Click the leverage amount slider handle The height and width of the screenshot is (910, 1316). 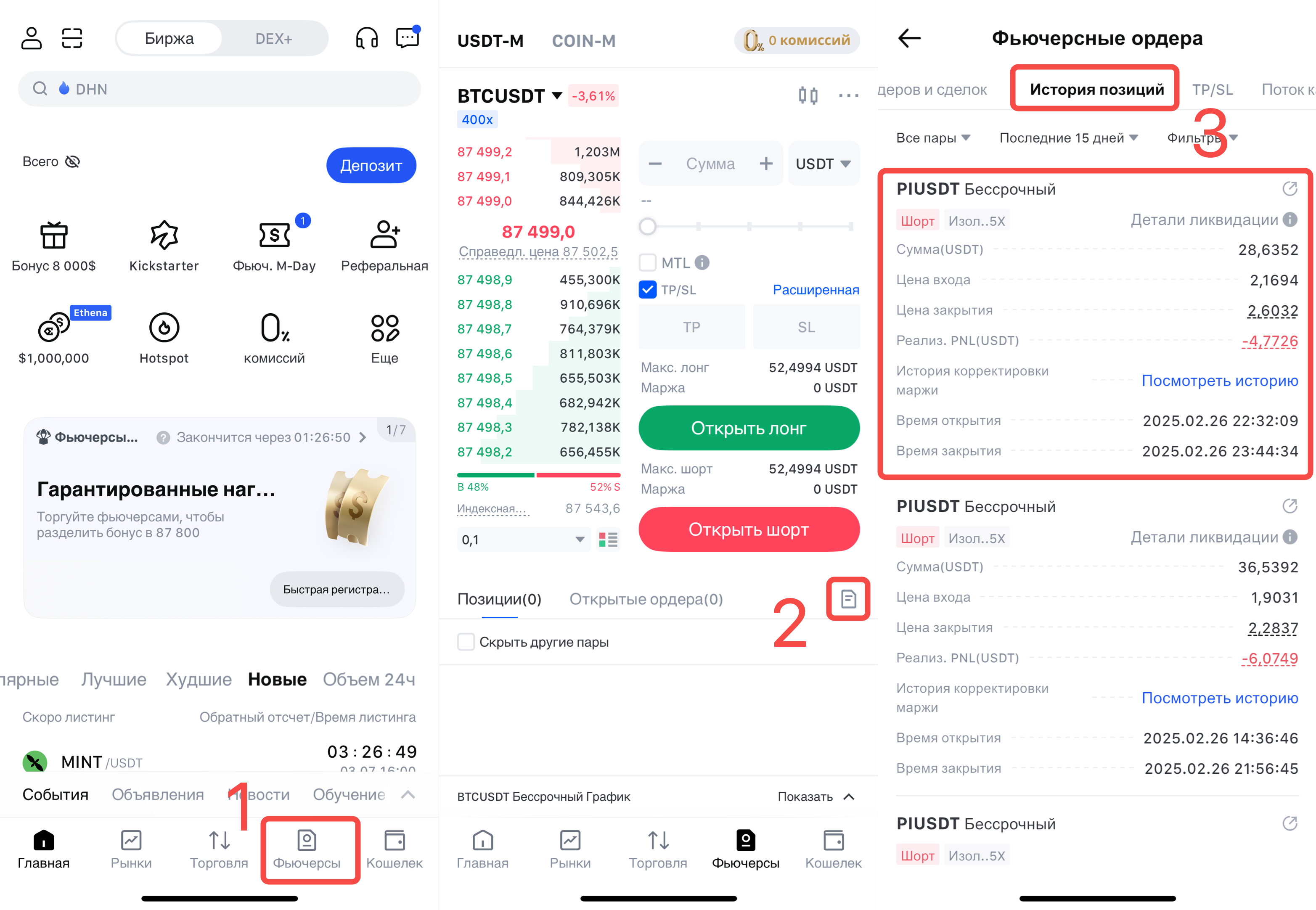[647, 226]
